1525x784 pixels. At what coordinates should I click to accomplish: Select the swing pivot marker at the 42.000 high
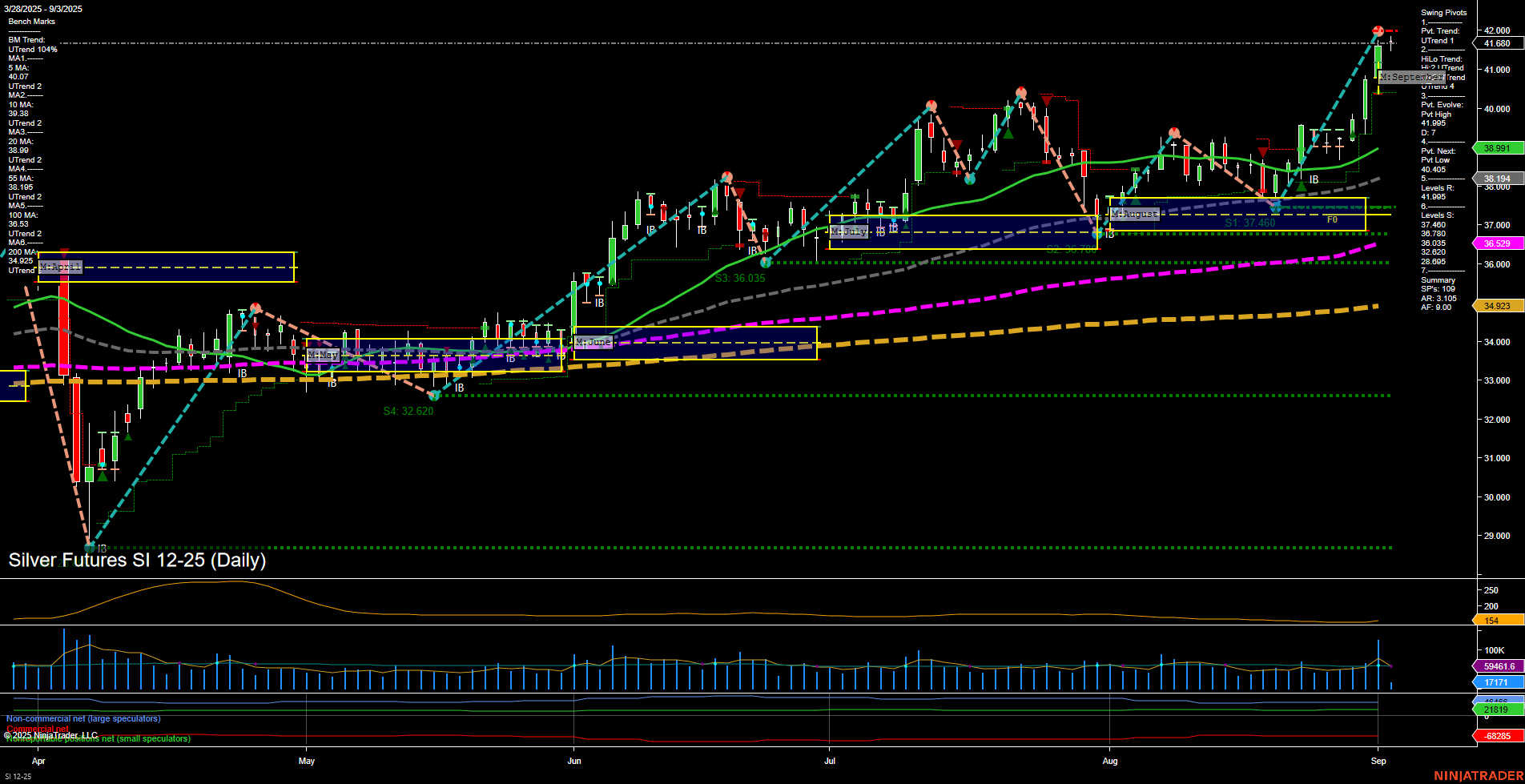pyautogui.click(x=1376, y=30)
